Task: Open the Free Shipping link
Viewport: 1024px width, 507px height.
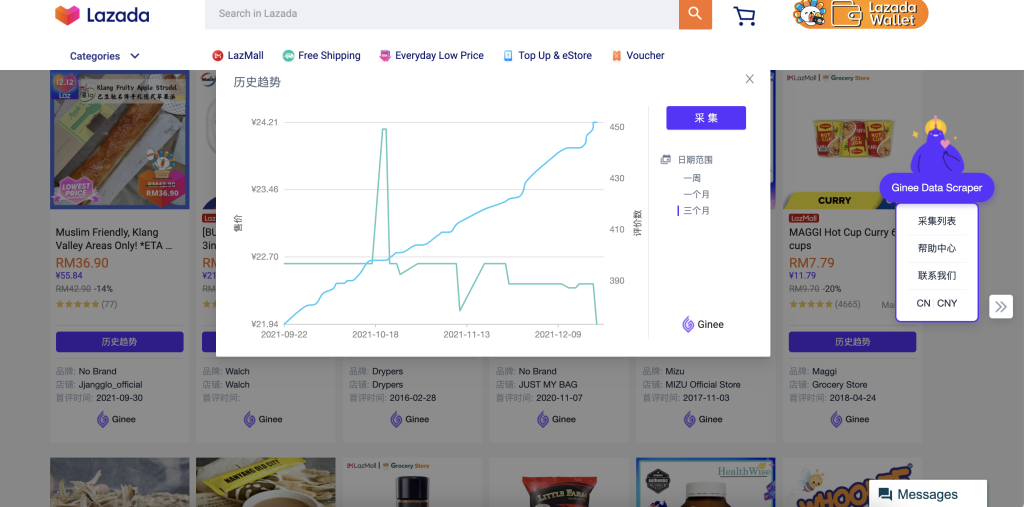Action: pyautogui.click(x=329, y=56)
